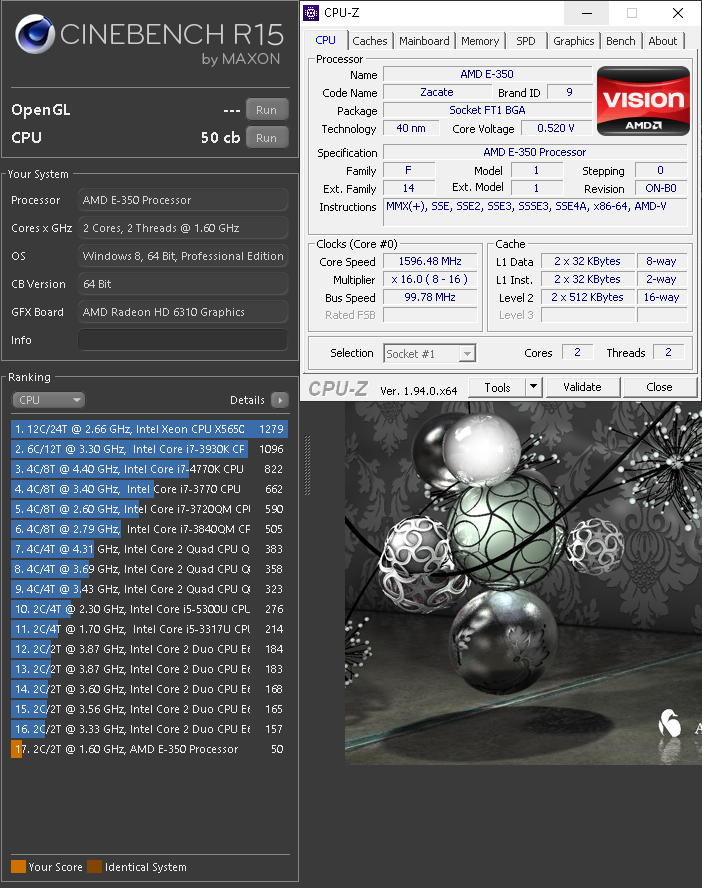Click the Details label in Ranking
Viewport: 702px width, 888px height.
click(x=247, y=400)
